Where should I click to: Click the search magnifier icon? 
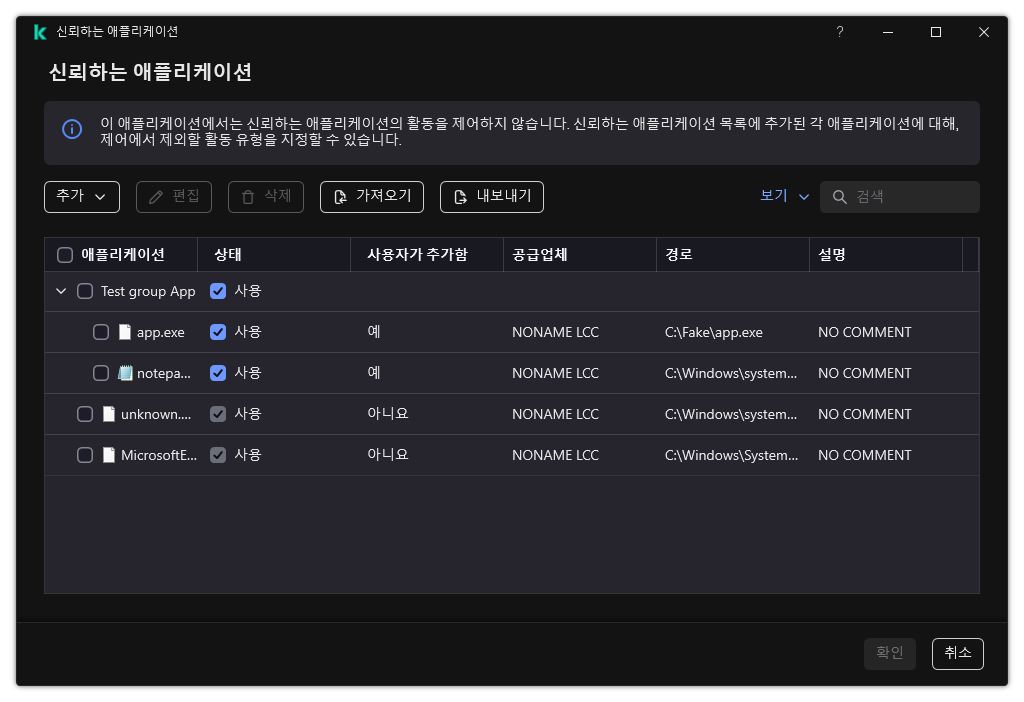pos(839,197)
